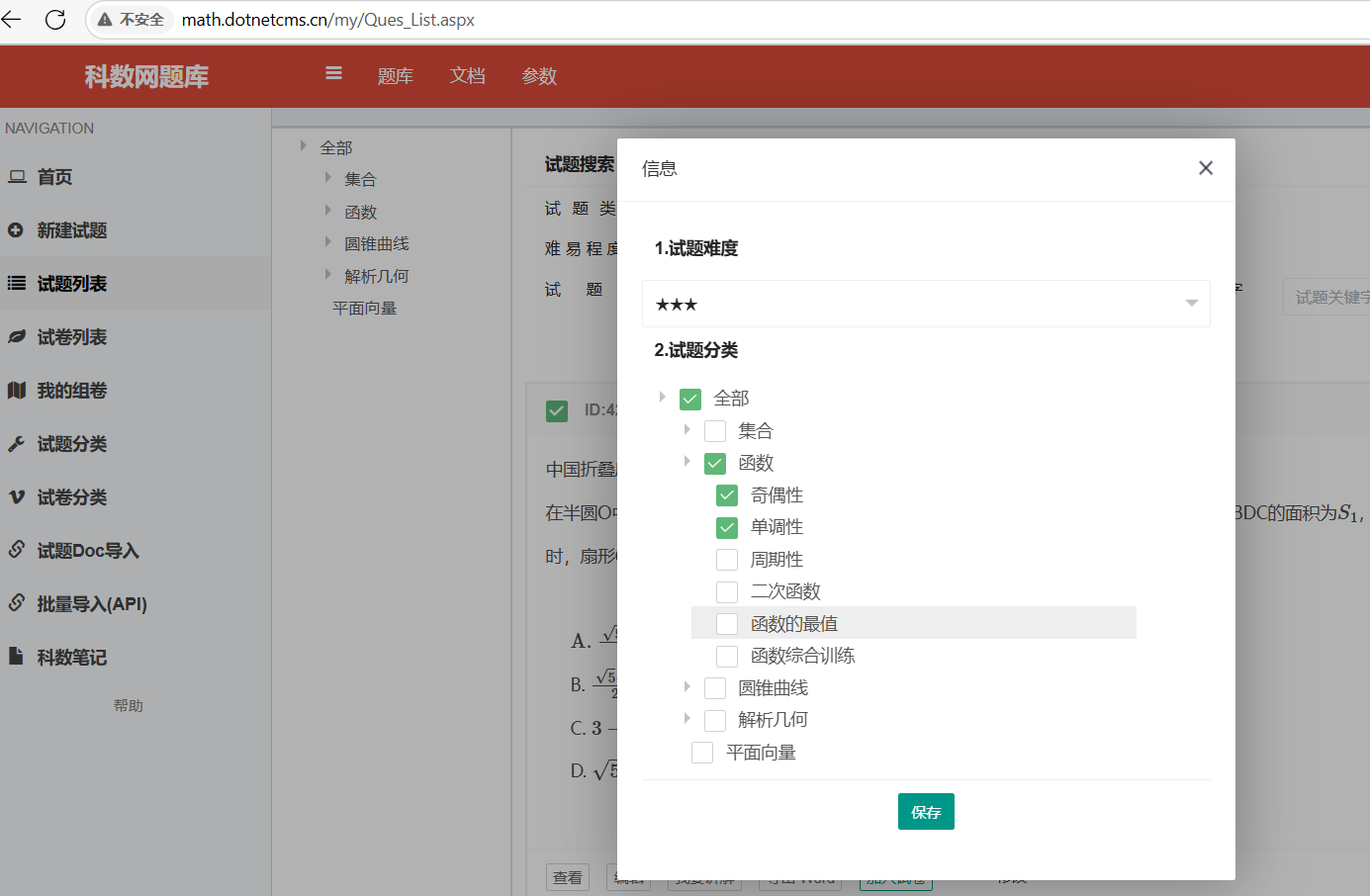Check the 周期性 checkbox
Image resolution: width=1370 pixels, height=896 pixels.
tap(727, 559)
